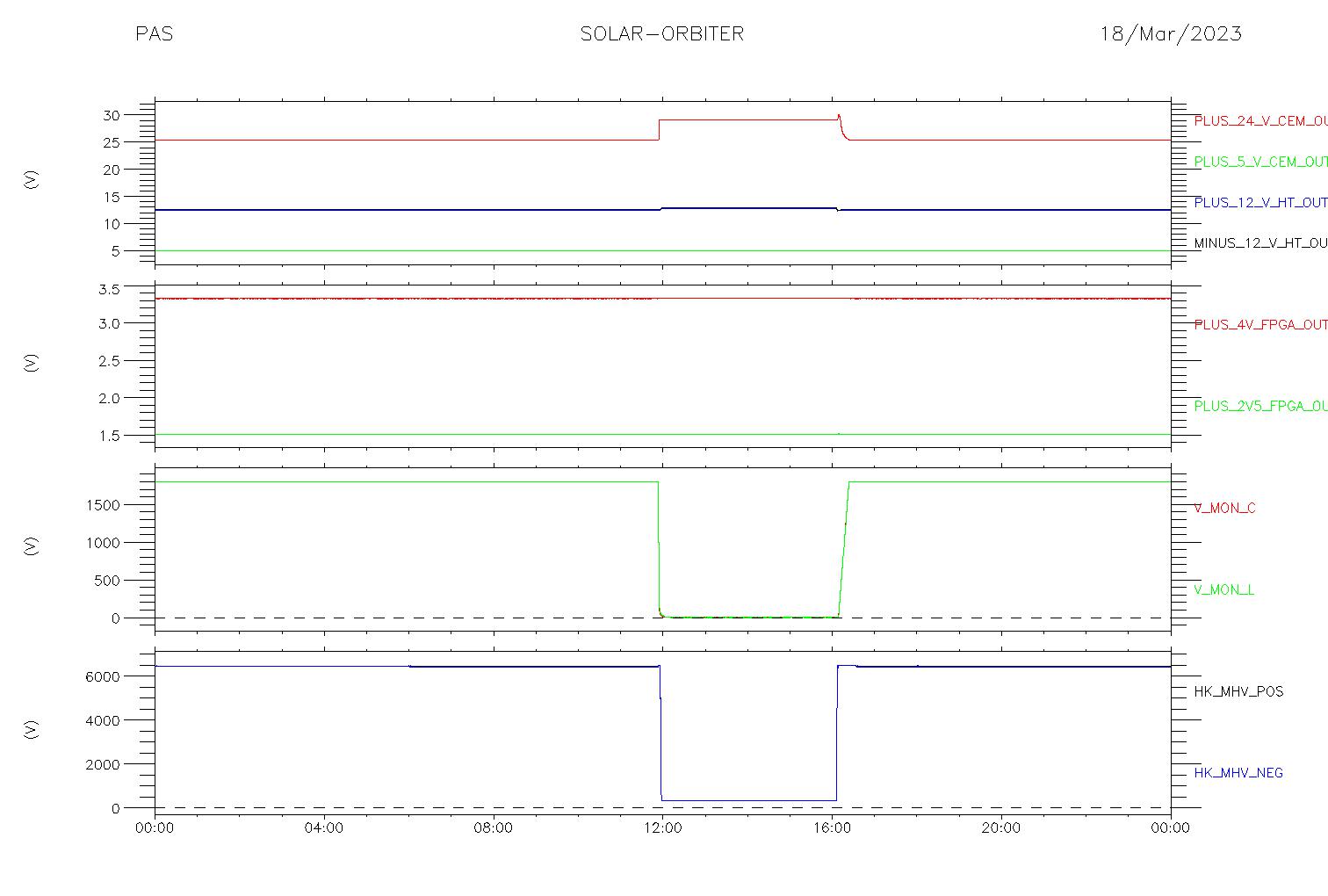1328x896 pixels.
Task: Click the date 18/Mar/2023
Action: click(x=1171, y=34)
